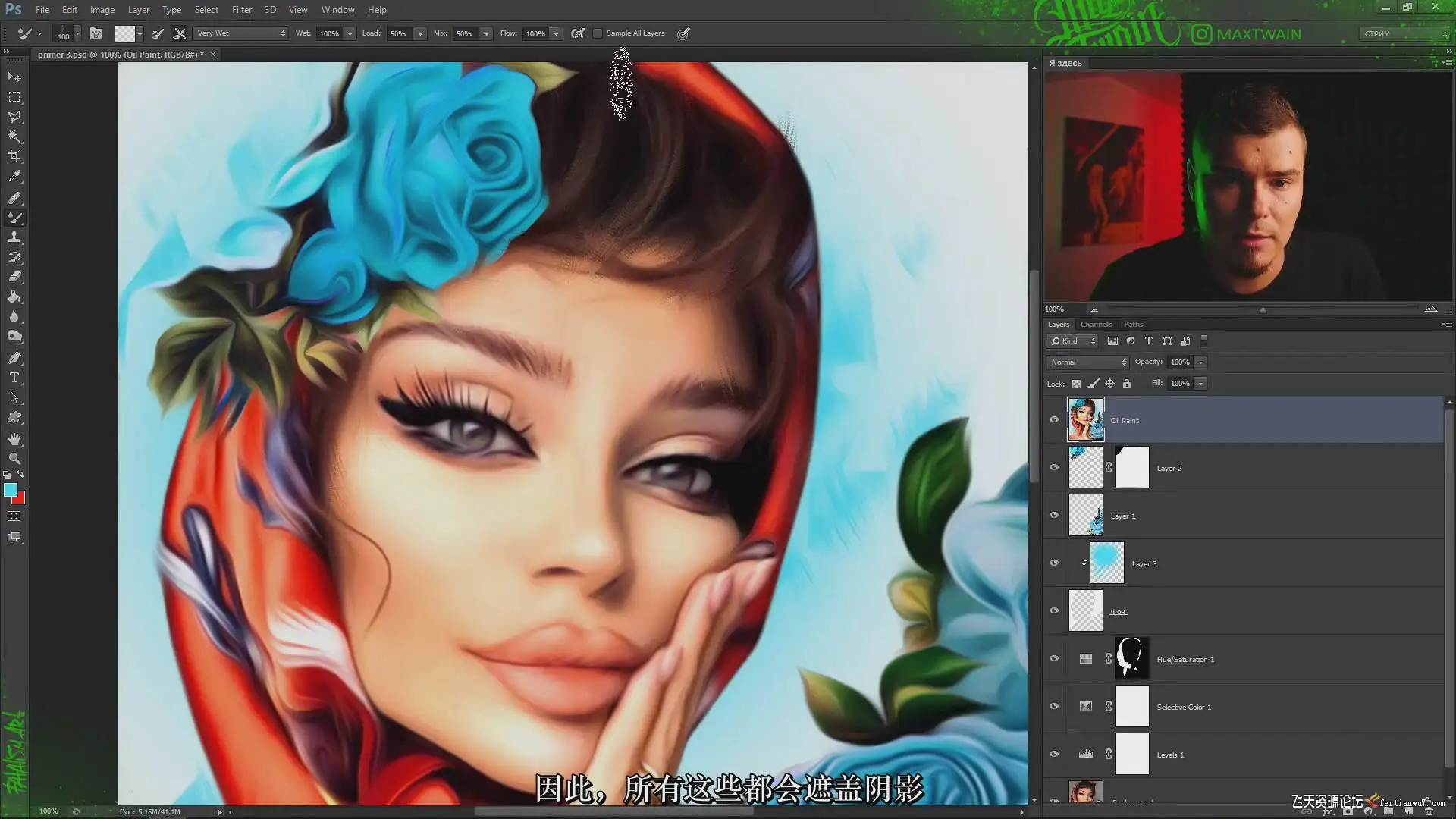
Task: Open the Normal blending mode dropdown
Action: [x=1087, y=362]
